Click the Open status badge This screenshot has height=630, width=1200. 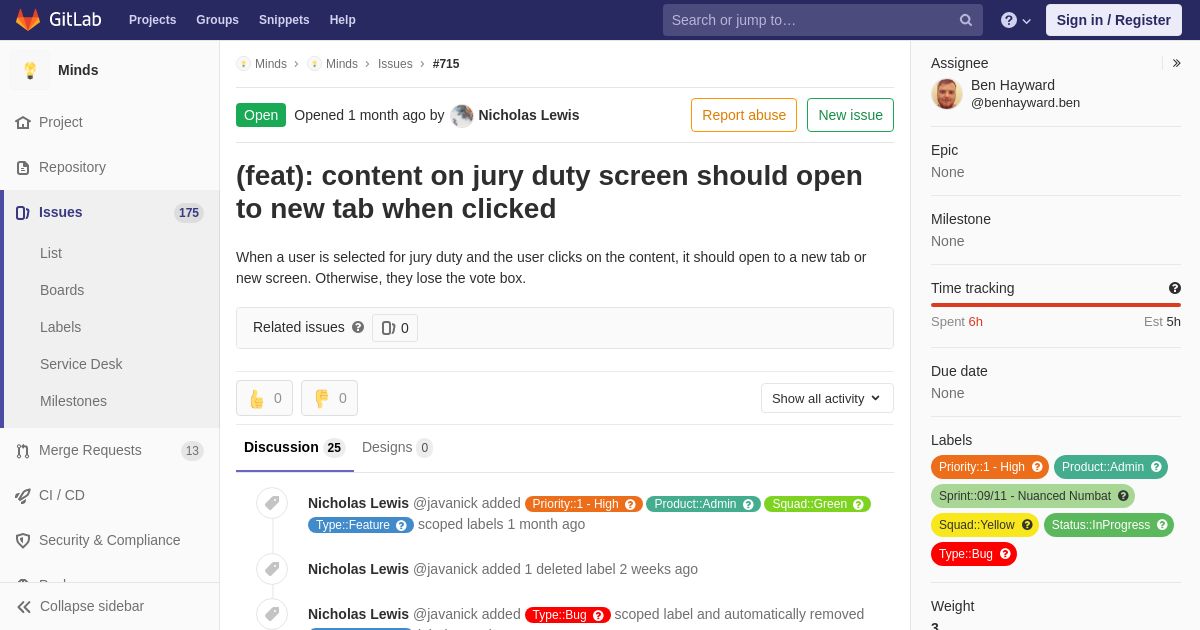coord(261,115)
